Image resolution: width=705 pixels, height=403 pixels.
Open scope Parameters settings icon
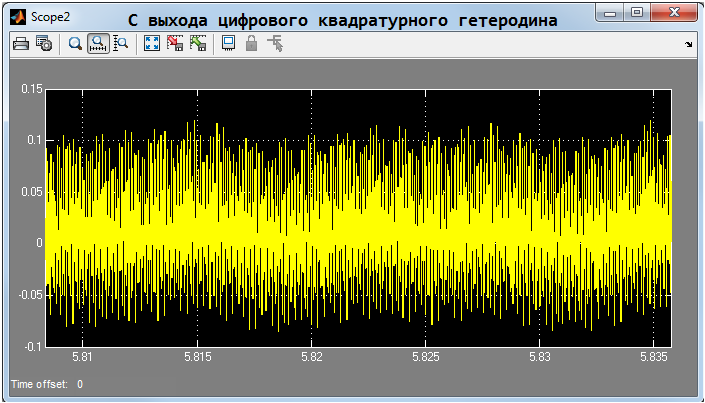(44, 44)
